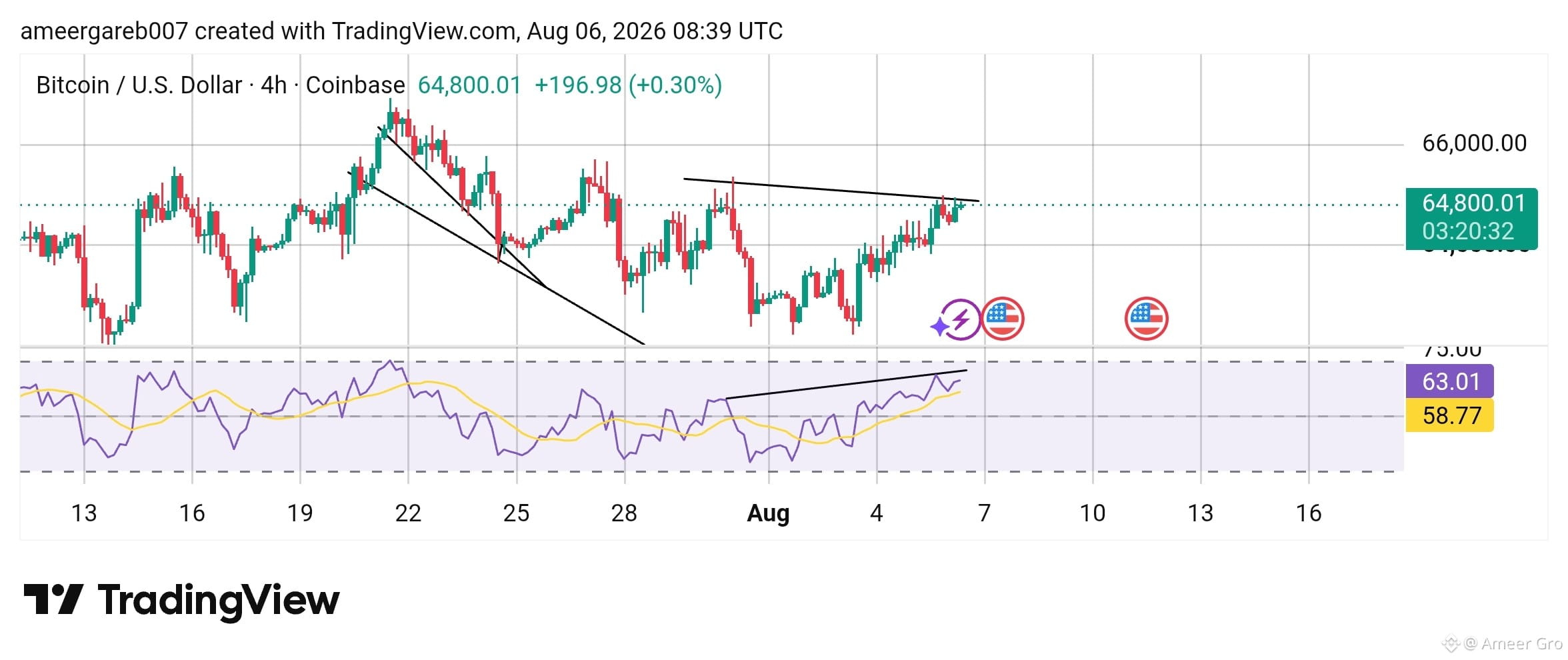Click the last price 64,800.01 beside Coinbase
Screen dimensions: 1568x660
(x=469, y=85)
